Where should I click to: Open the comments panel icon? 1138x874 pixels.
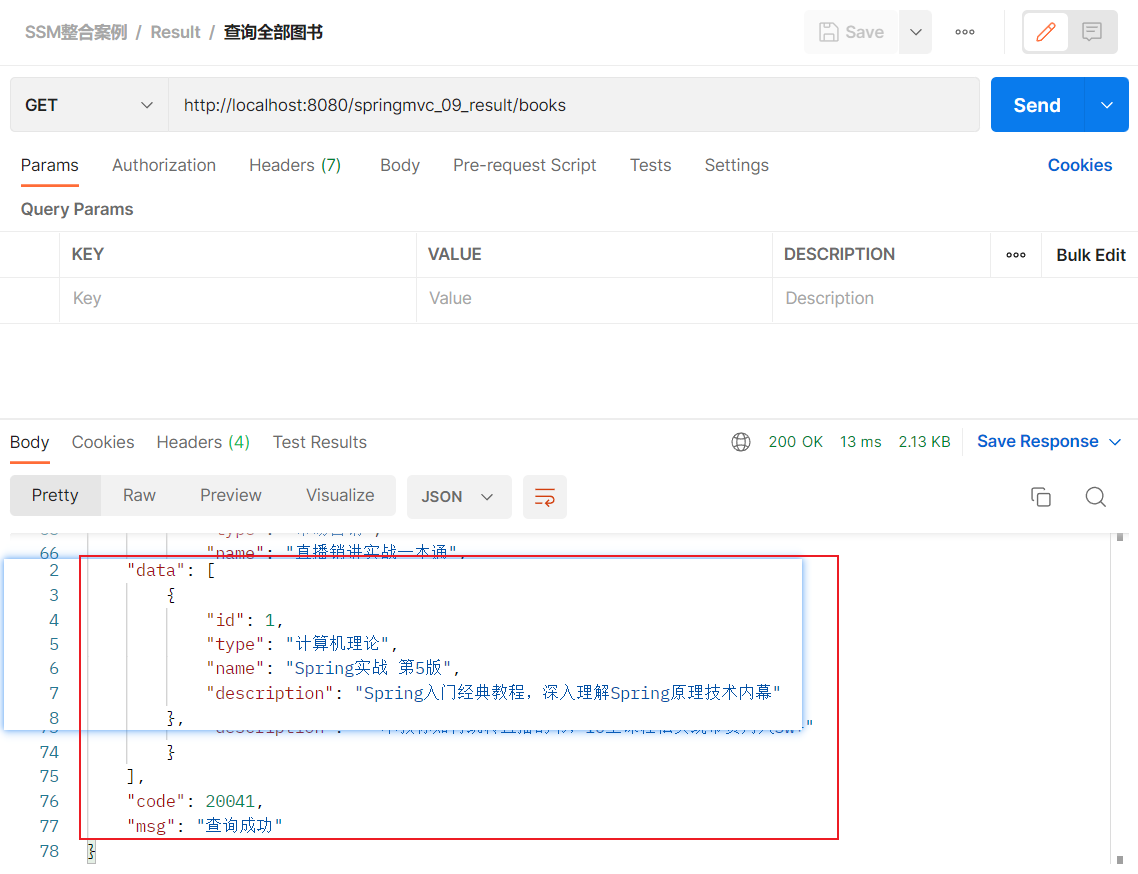click(x=1092, y=32)
